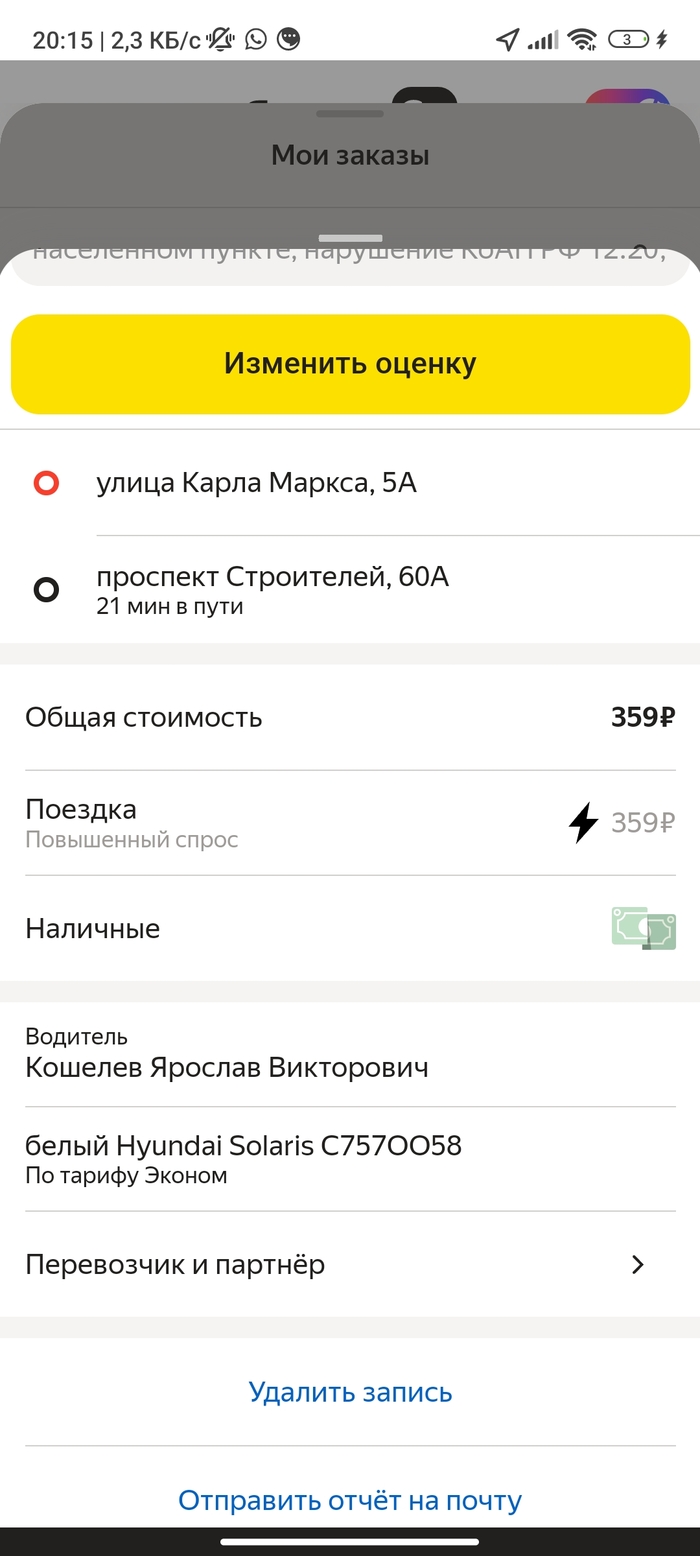Viewport: 700px width, 1556px height.
Task: Tap Отправить отчёт на почту link
Action: [x=350, y=1500]
